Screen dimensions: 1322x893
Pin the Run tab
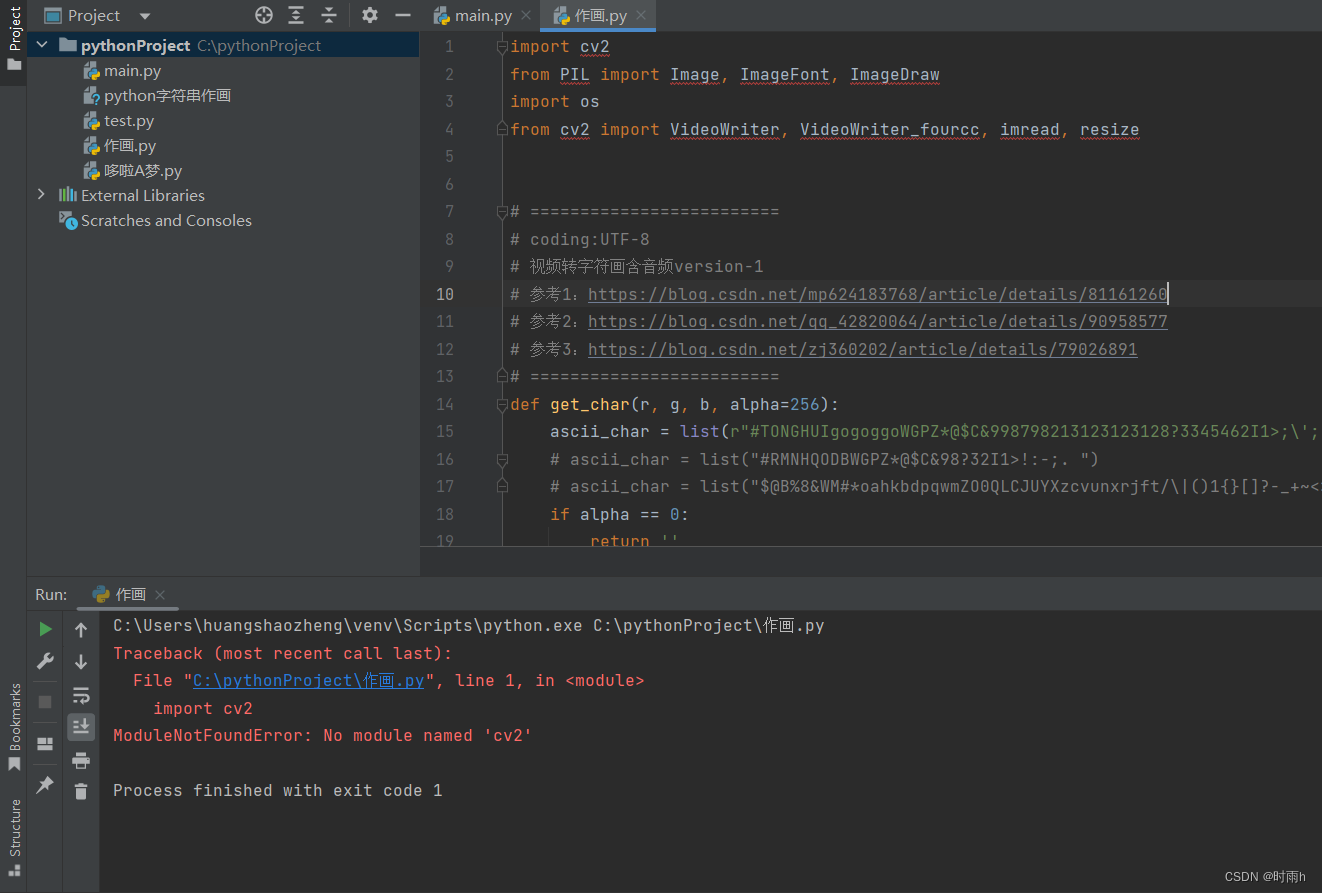(x=45, y=785)
